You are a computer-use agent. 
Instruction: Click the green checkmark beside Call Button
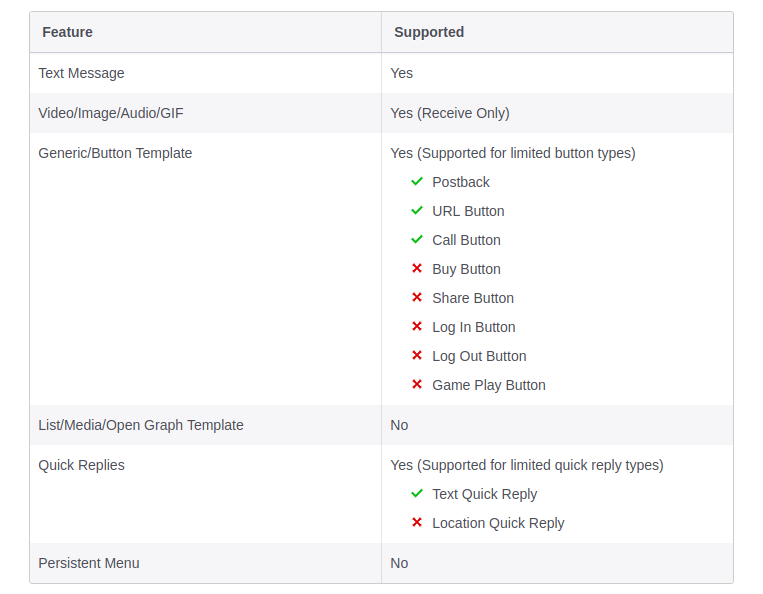(417, 240)
